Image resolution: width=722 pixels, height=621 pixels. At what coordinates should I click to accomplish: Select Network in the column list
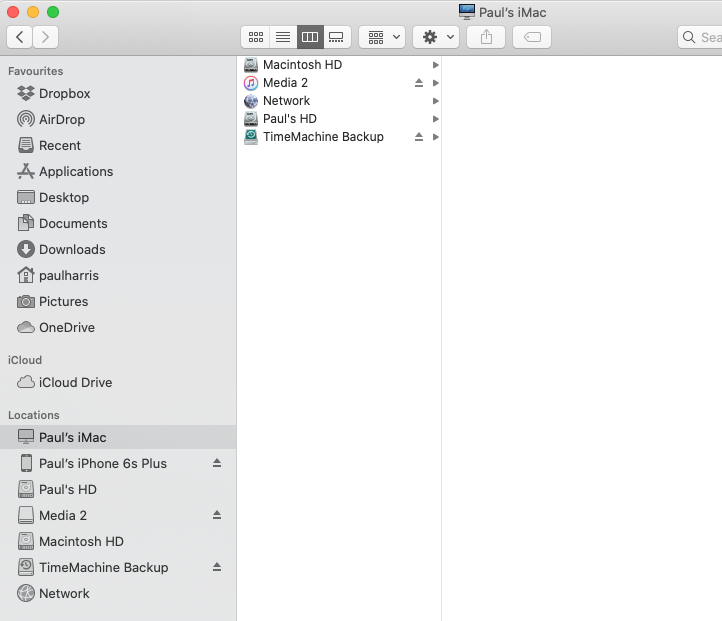point(341,101)
